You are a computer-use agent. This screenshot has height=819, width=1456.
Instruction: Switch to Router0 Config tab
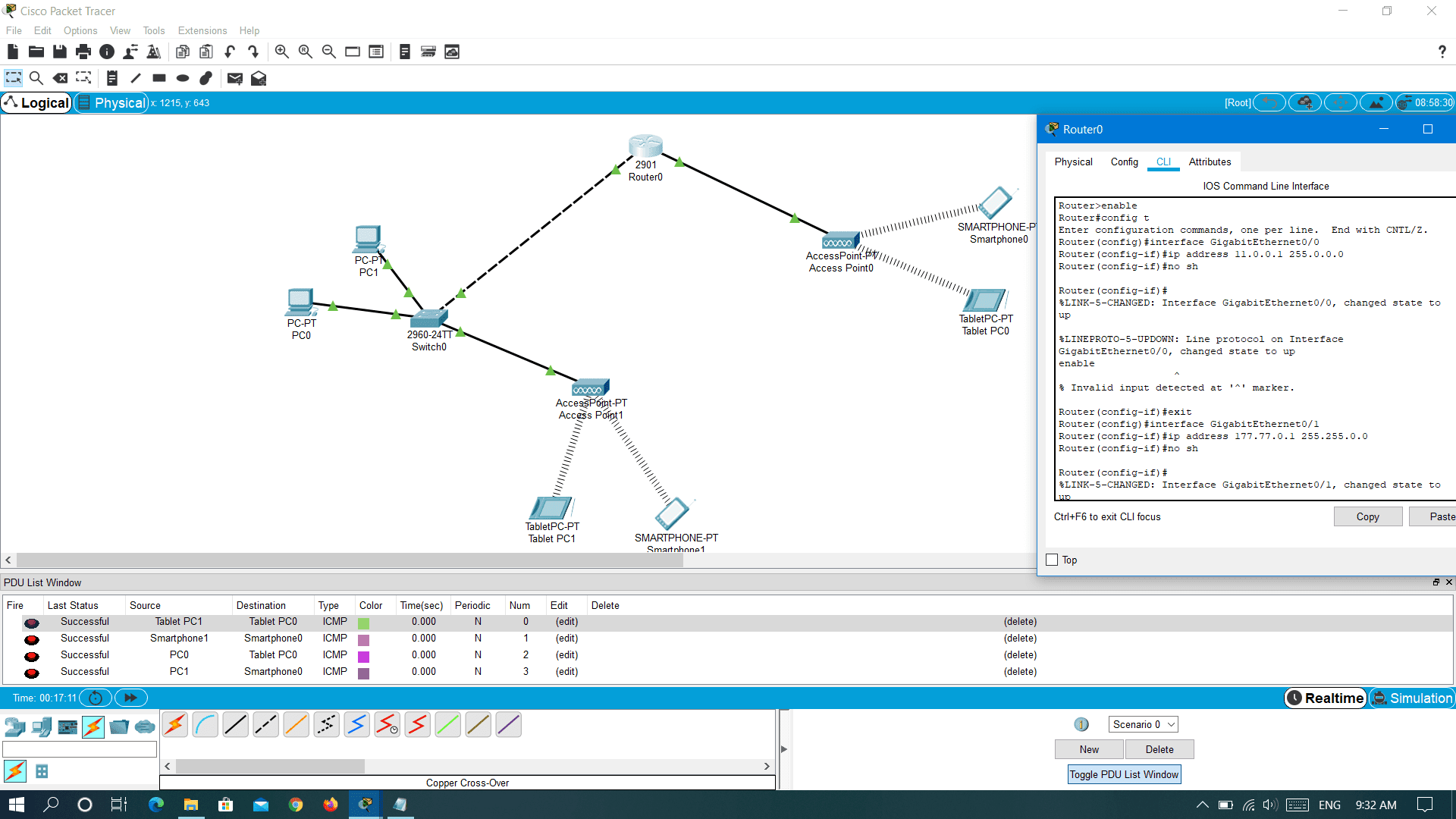tap(1124, 162)
